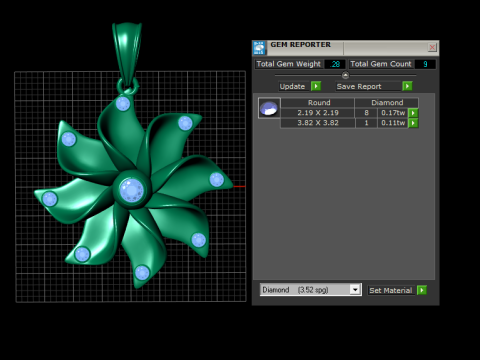Viewport: 480px width, 360px height.
Task: Close the Gem Reporter panel
Action: (x=432, y=47)
